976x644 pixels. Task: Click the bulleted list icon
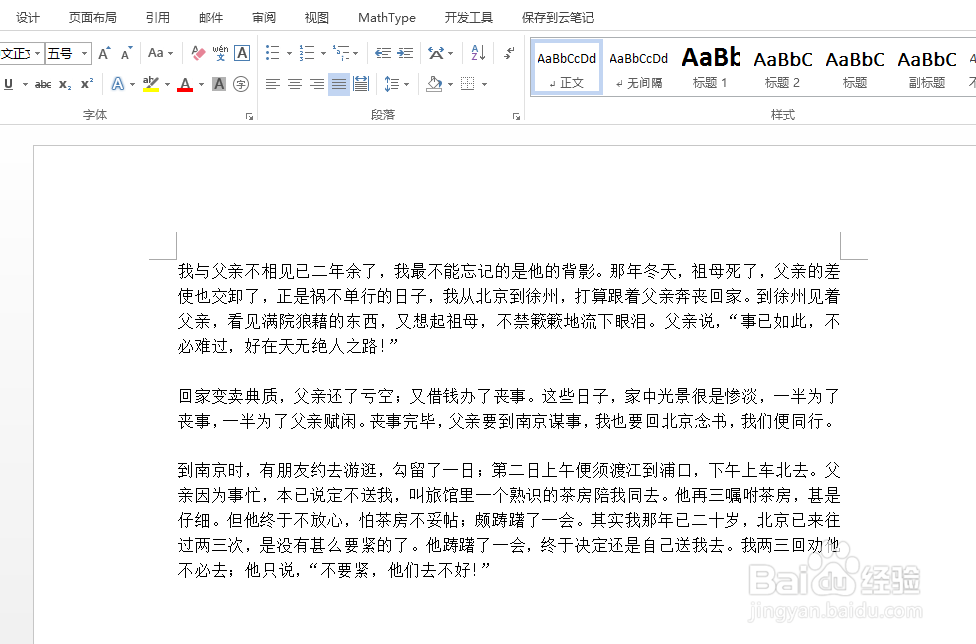pos(273,53)
